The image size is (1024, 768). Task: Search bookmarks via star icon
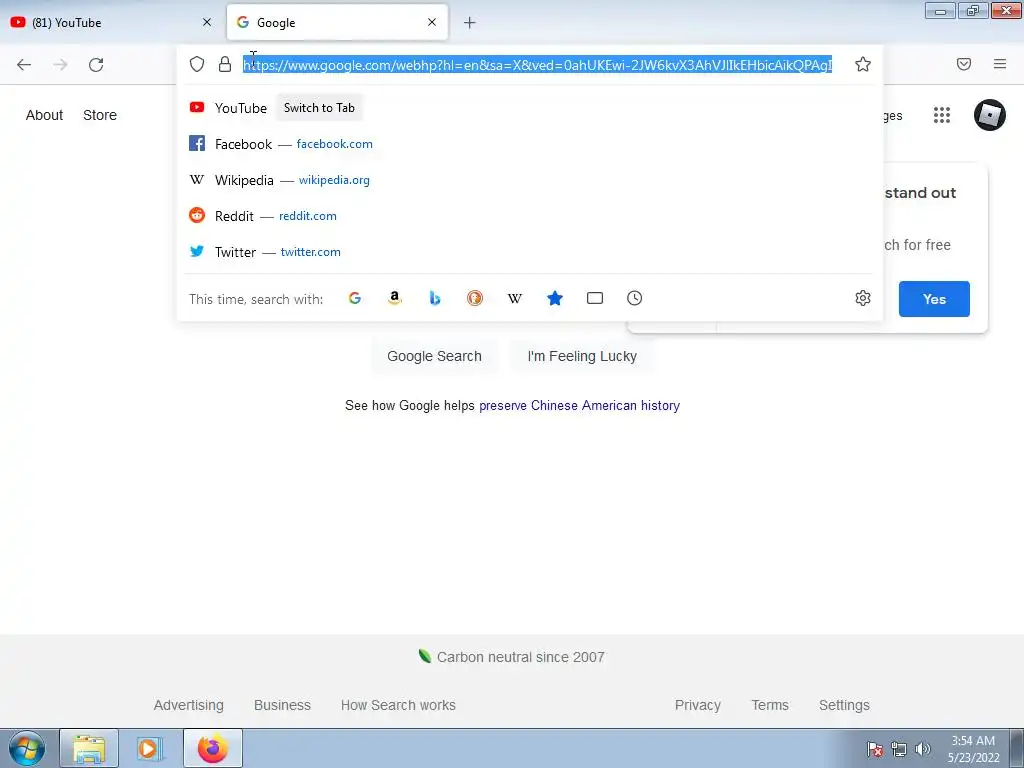(555, 298)
